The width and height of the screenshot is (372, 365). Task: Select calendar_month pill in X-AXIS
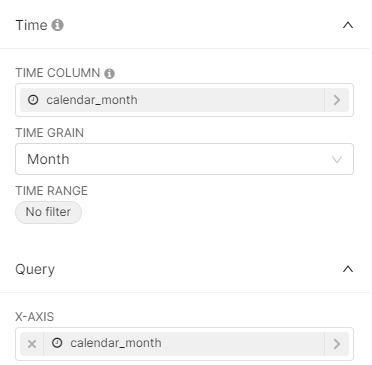coord(184,344)
